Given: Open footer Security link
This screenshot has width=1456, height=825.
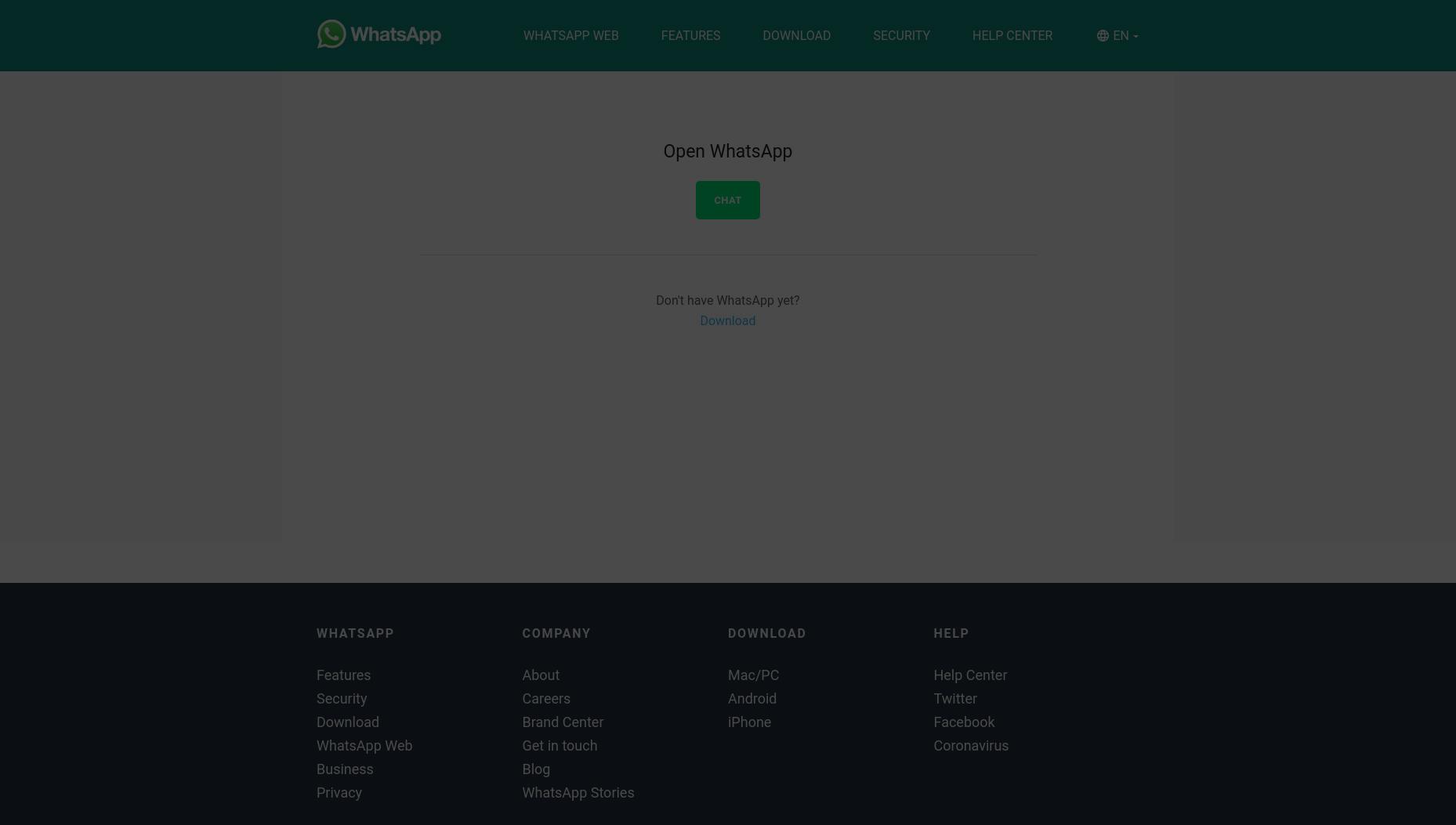Looking at the screenshot, I should [342, 699].
